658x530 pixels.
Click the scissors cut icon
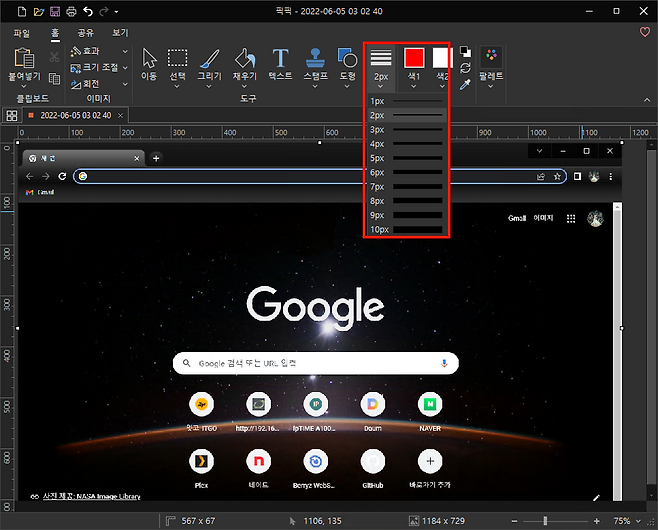[x=54, y=57]
